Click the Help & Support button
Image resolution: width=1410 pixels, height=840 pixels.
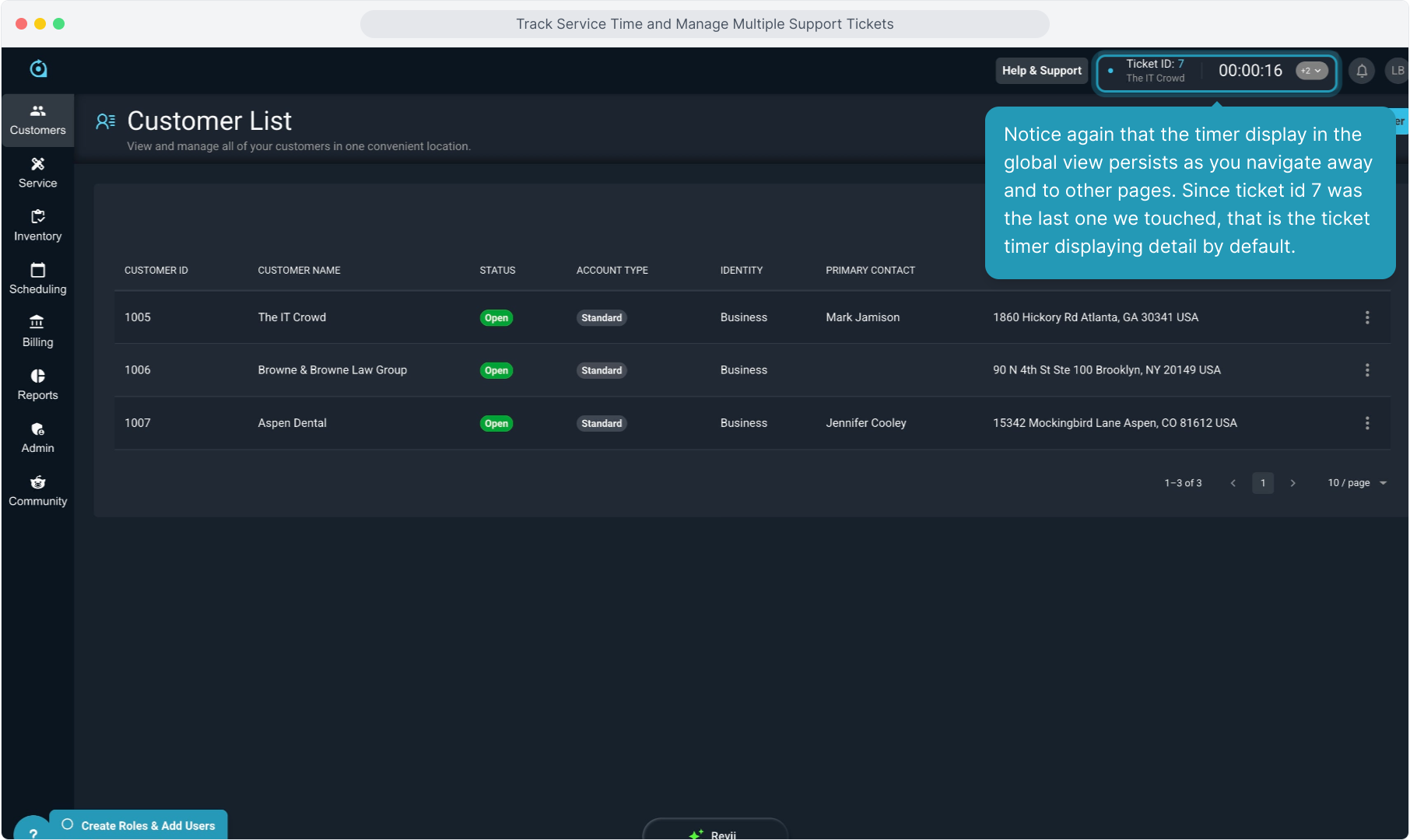tap(1041, 71)
